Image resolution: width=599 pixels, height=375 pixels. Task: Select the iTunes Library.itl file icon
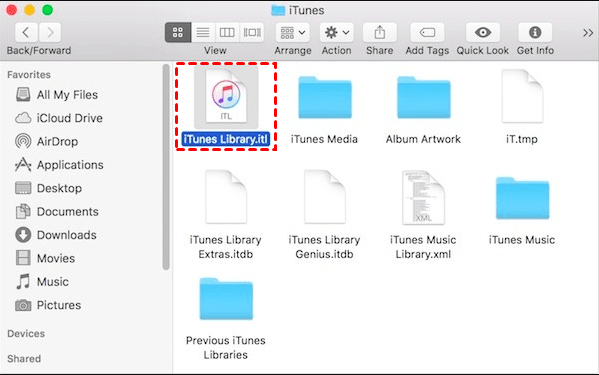click(226, 96)
